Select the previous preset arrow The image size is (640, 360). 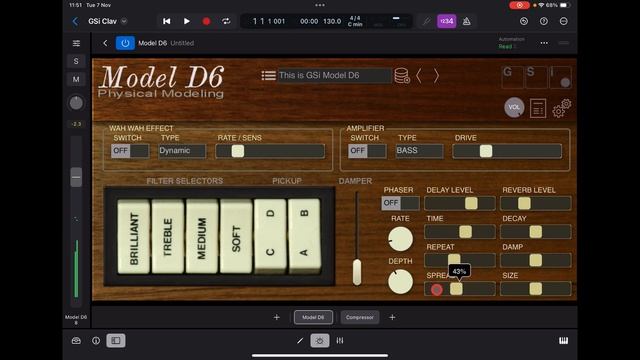(419, 76)
